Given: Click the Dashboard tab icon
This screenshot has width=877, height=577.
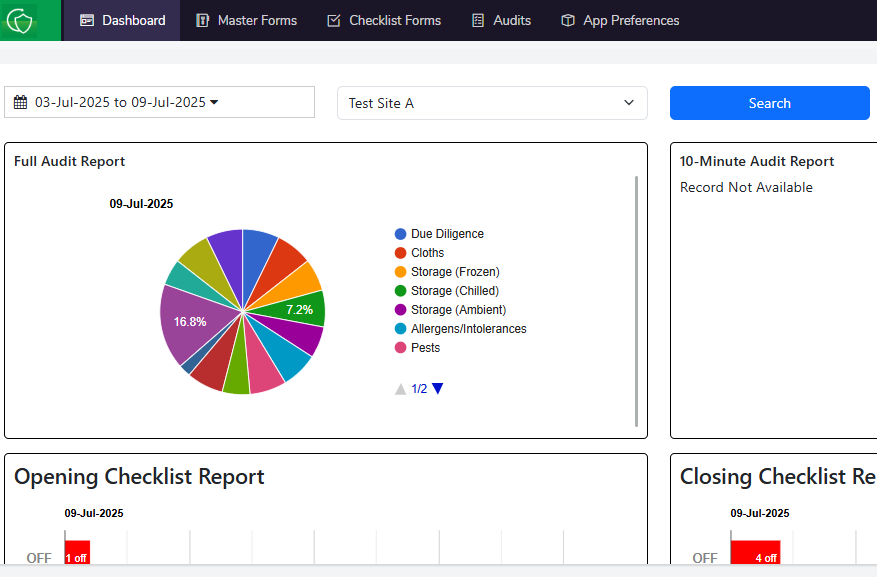Looking at the screenshot, I should pos(87,20).
